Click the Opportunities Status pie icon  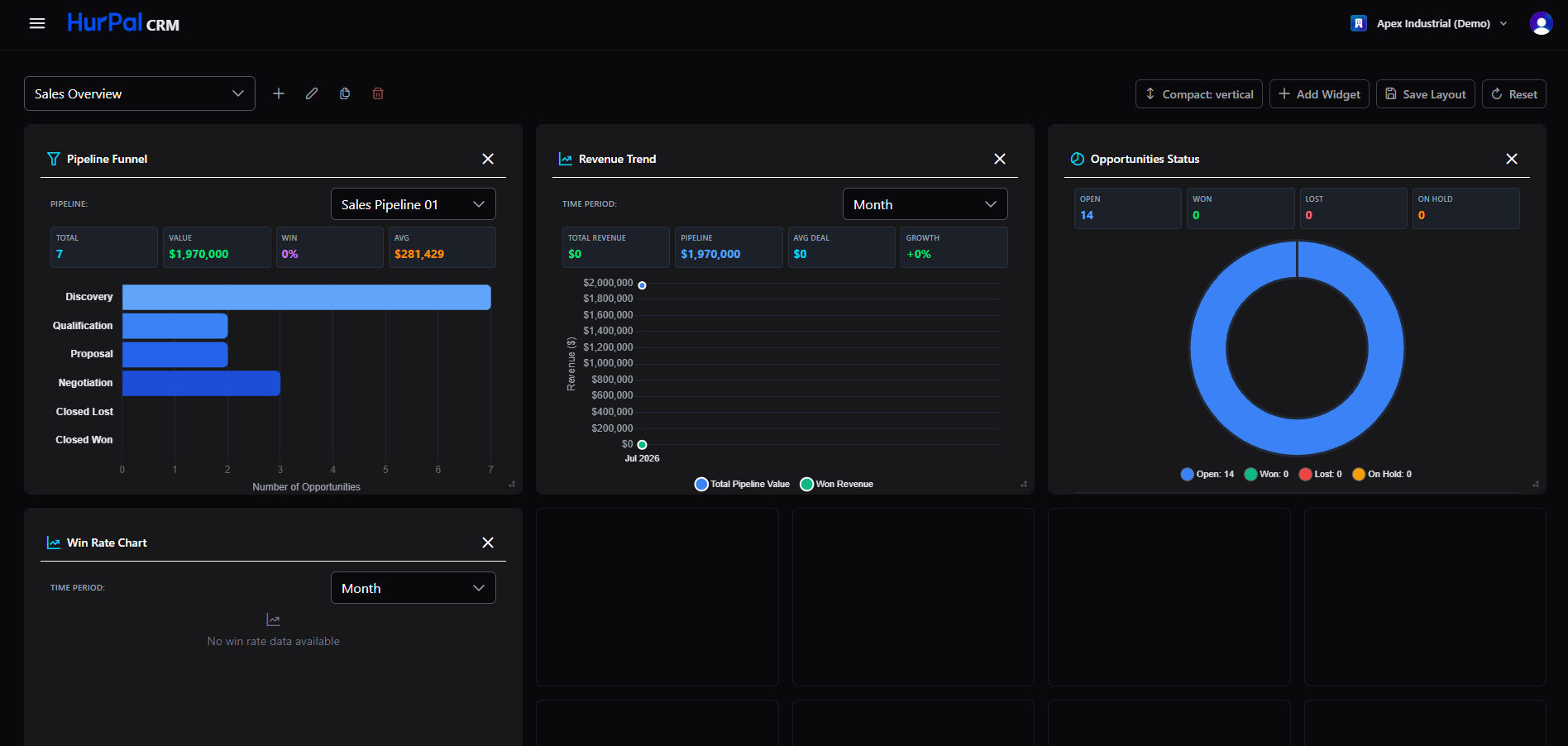point(1078,159)
